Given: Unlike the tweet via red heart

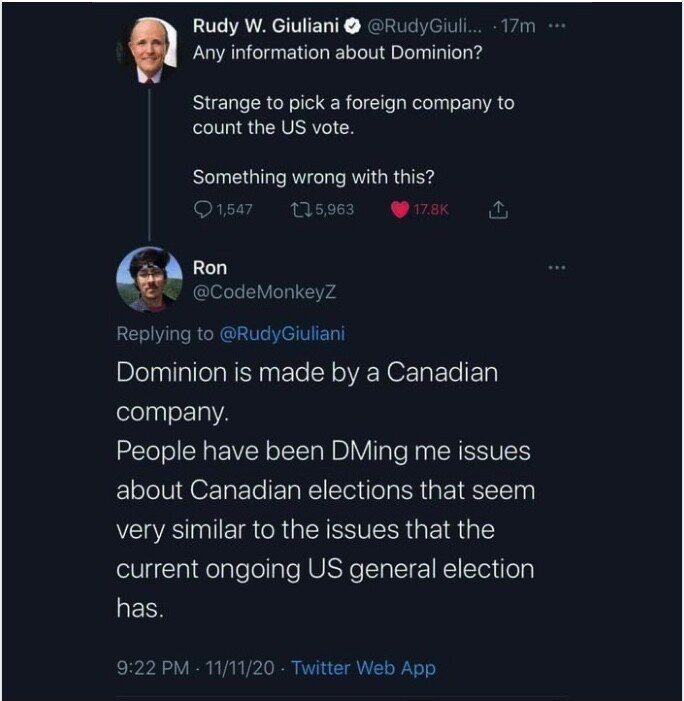Looking at the screenshot, I should pos(399,210).
